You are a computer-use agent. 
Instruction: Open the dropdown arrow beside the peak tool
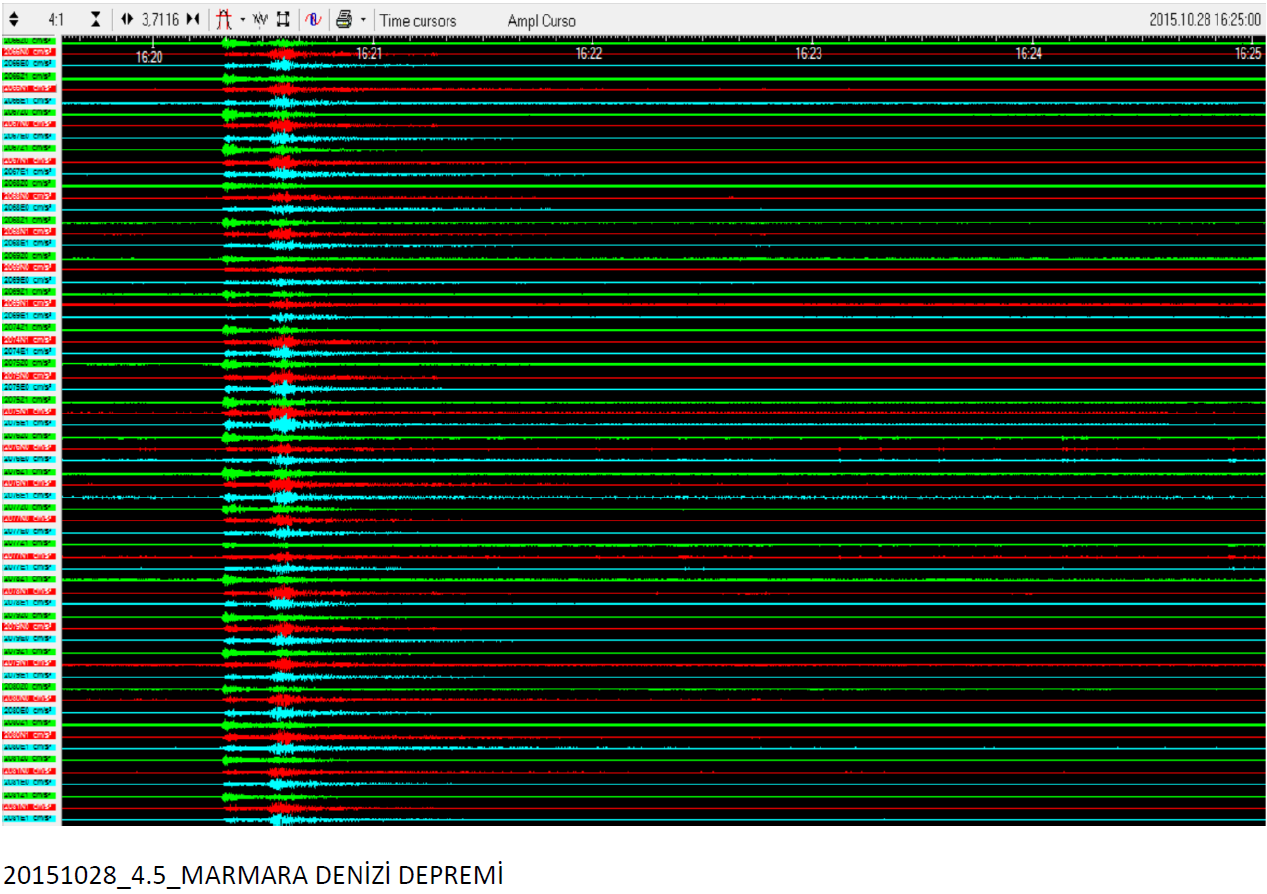click(x=242, y=20)
